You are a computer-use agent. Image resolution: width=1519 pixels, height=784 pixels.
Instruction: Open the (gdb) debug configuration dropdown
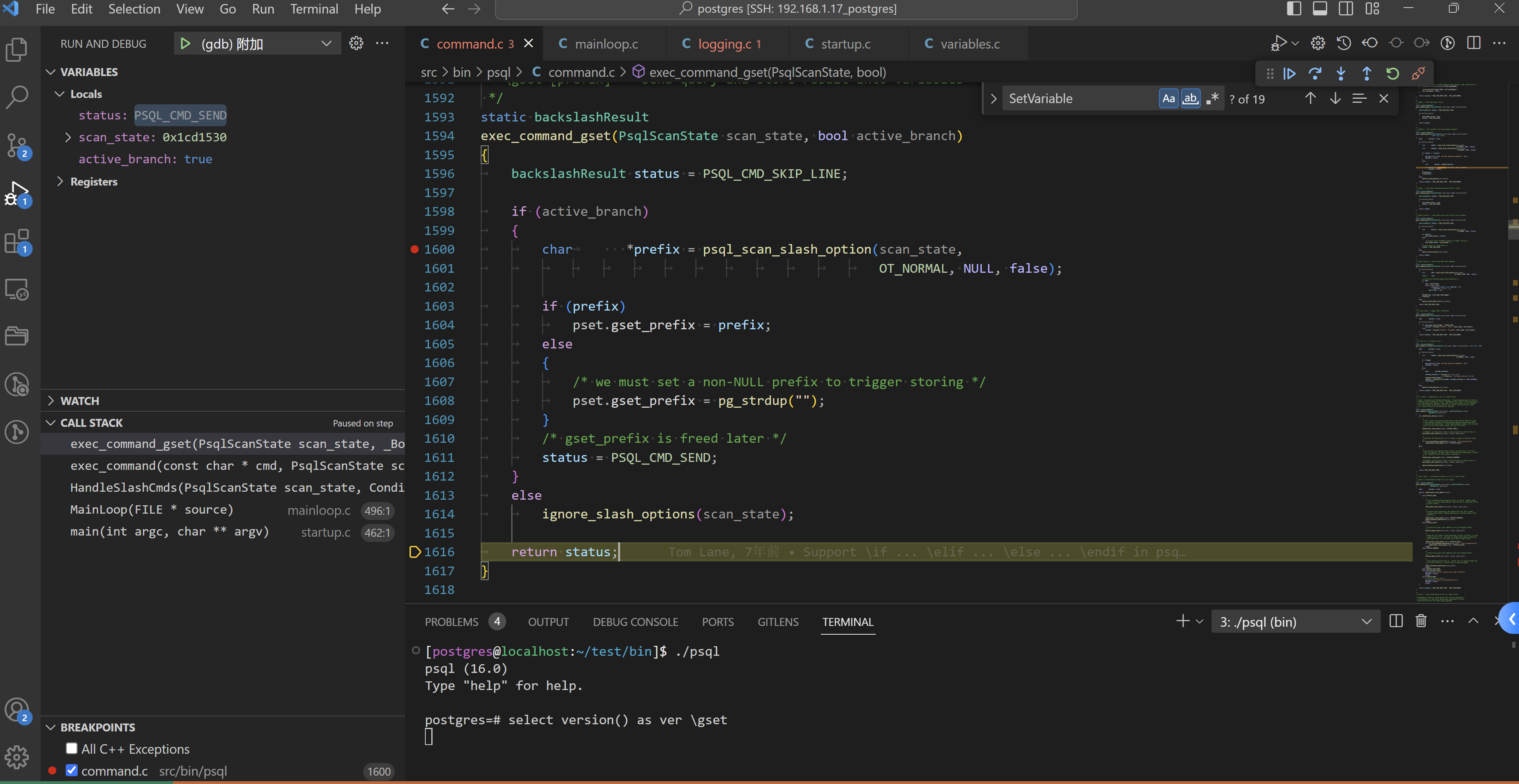pyautogui.click(x=326, y=44)
